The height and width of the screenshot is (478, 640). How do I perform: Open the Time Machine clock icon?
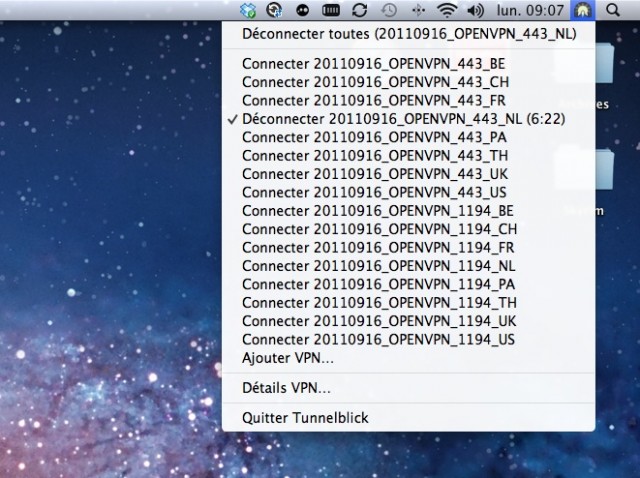389,10
